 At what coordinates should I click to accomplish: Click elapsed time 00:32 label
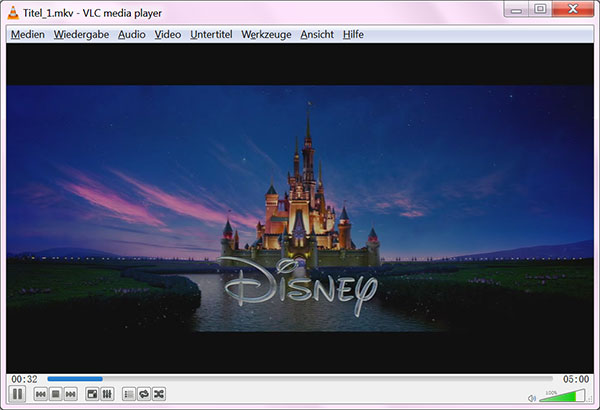pos(24,379)
